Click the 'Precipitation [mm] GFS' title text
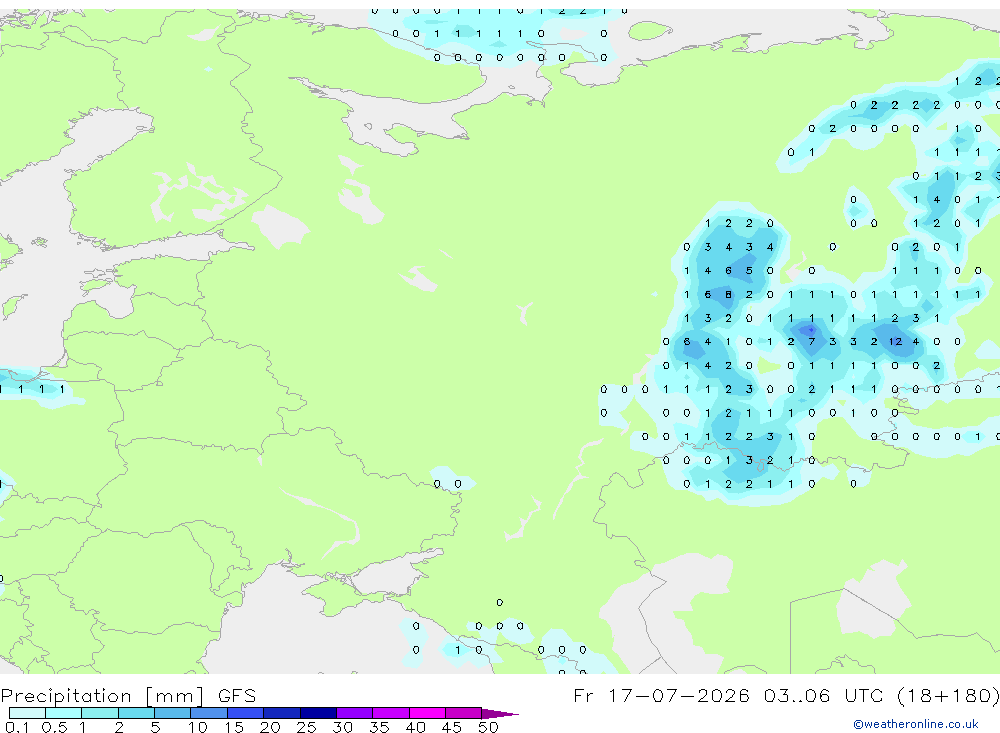The image size is (1000, 733). pos(128,696)
